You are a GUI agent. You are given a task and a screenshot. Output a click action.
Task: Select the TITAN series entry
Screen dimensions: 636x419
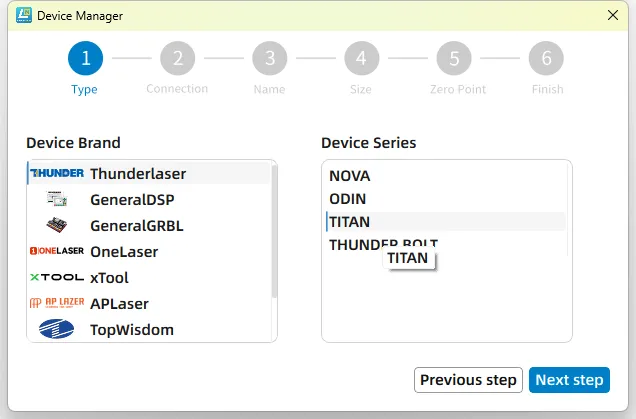(x=350, y=221)
